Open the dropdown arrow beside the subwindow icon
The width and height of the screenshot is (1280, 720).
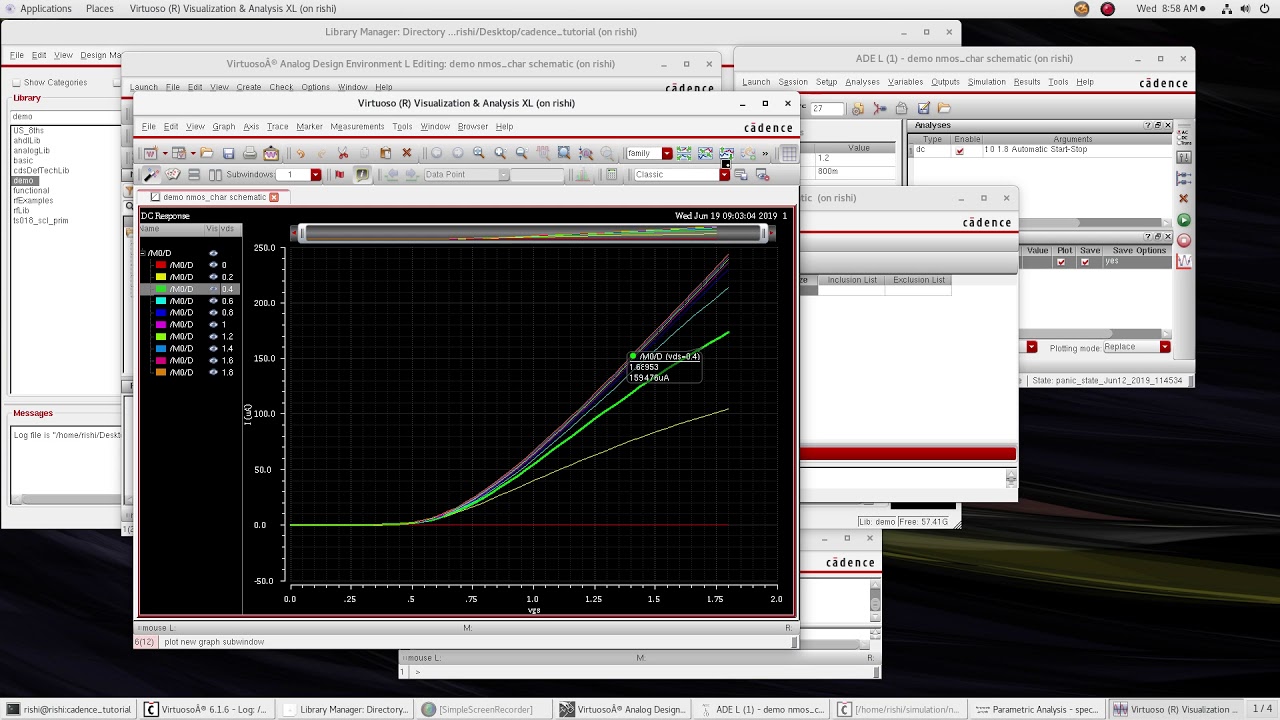pyautogui.click(x=193, y=153)
